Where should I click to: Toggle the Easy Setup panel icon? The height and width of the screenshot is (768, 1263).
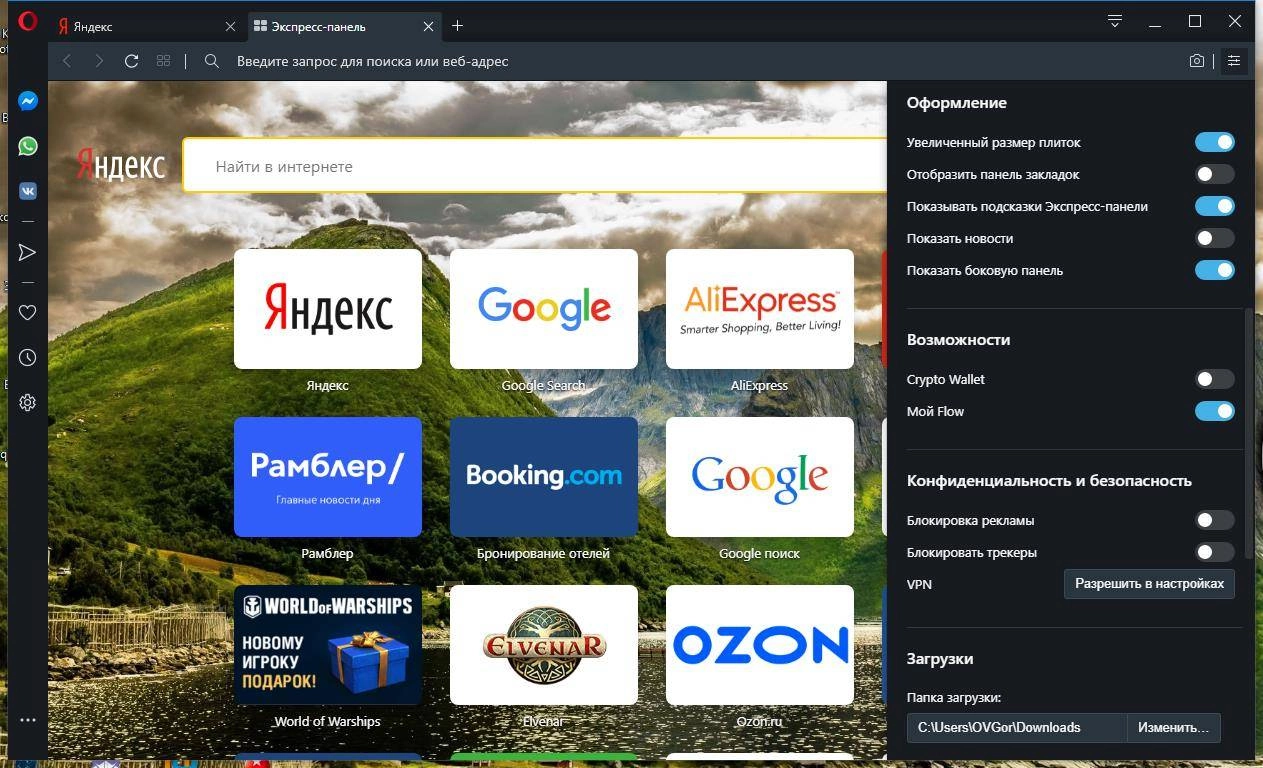pyautogui.click(x=1234, y=61)
